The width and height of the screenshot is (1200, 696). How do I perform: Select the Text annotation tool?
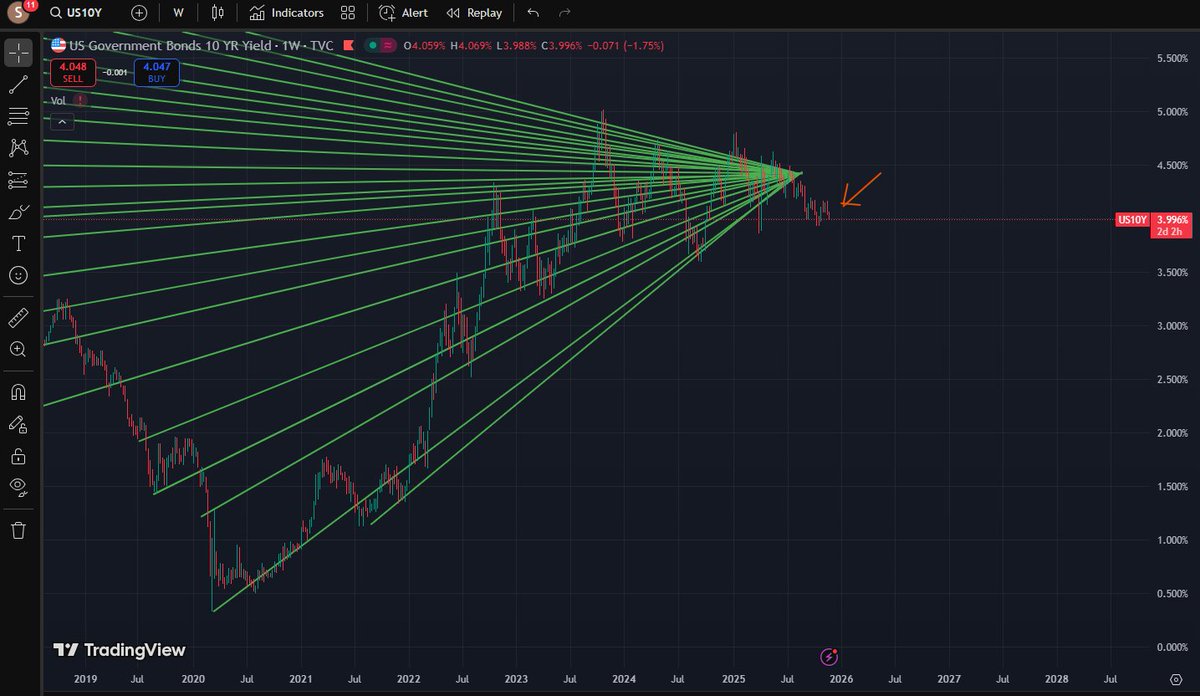18,243
